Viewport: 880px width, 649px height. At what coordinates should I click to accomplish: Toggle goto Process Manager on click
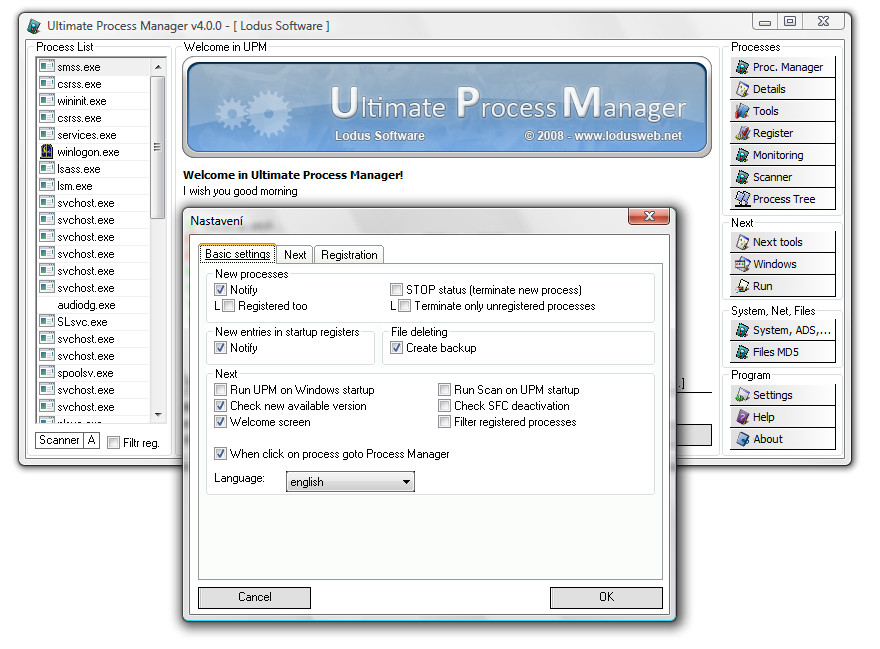(221, 454)
